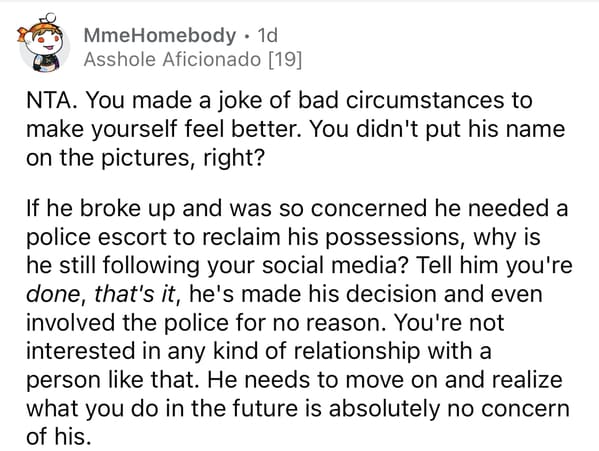Click the phrase 'absolutely no concern'
599x451 pixels.
click(x=449, y=408)
